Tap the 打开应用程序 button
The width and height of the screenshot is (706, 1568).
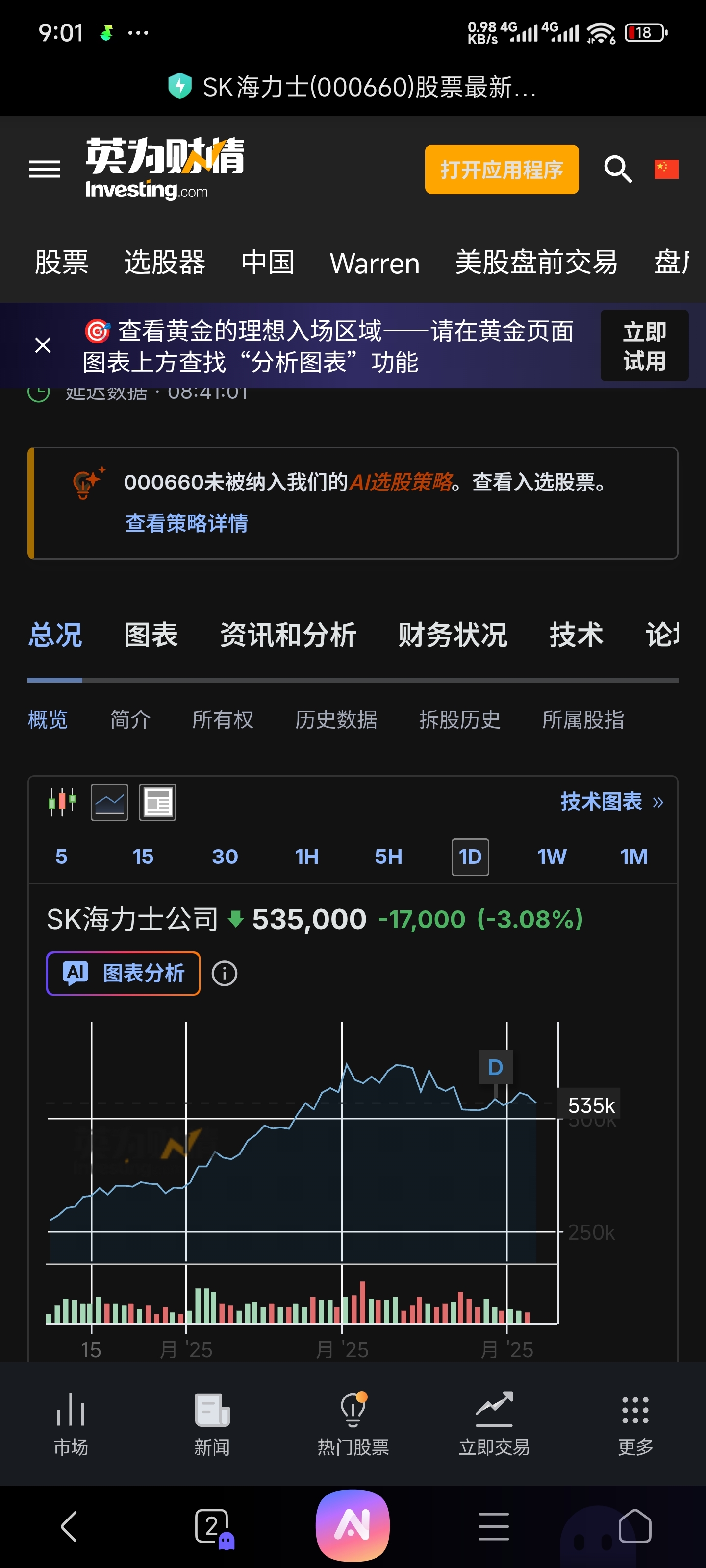pos(502,169)
